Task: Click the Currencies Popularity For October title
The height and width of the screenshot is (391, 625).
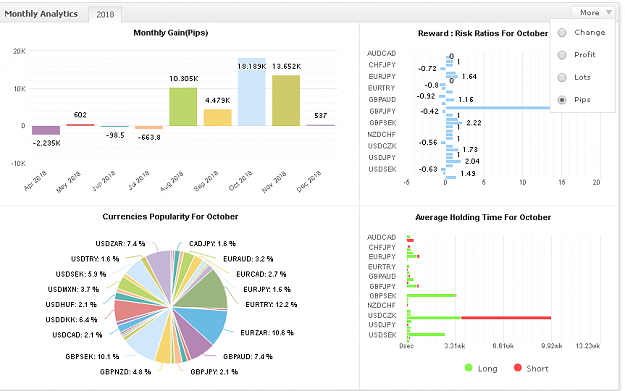Action: (170, 216)
